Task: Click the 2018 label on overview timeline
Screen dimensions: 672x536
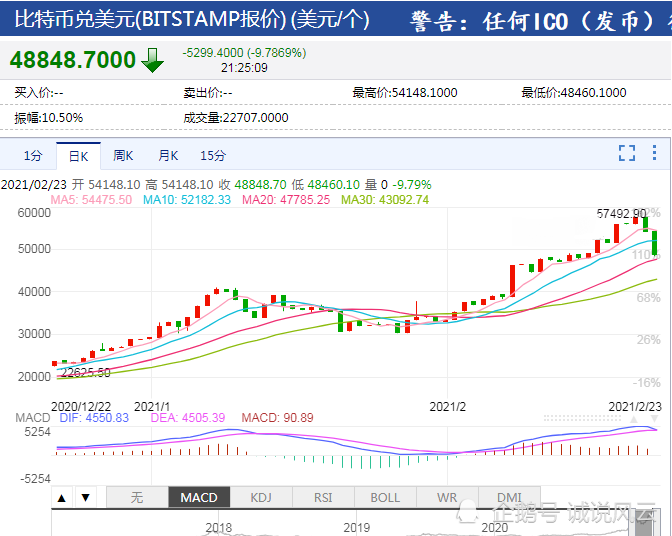Action: [x=219, y=527]
